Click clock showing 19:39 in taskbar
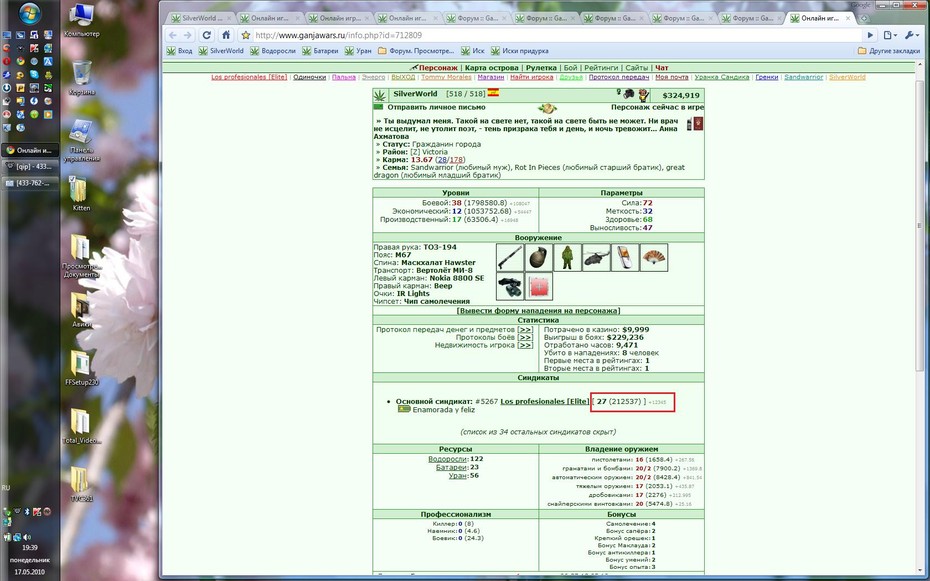The width and height of the screenshot is (930, 581). (x=30, y=548)
